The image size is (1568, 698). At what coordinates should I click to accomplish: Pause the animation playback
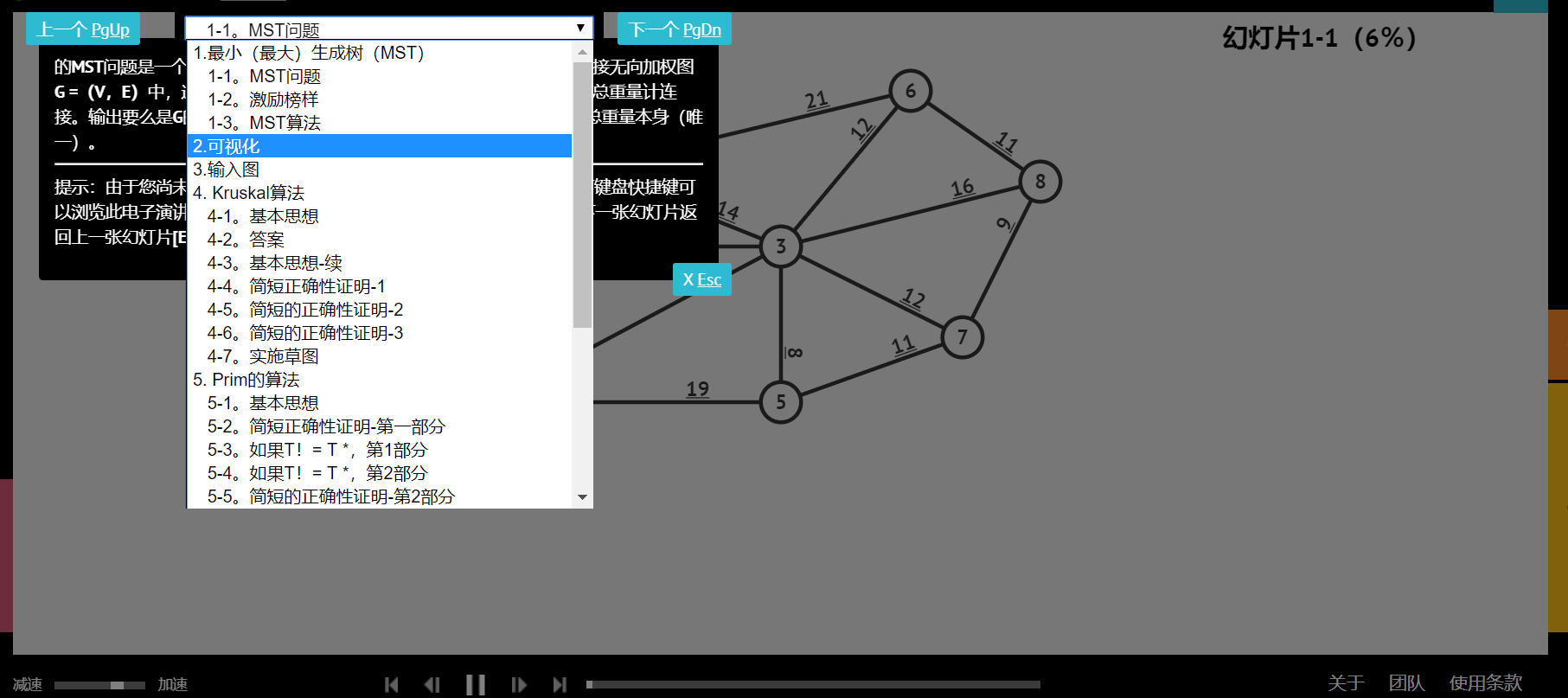click(x=476, y=685)
